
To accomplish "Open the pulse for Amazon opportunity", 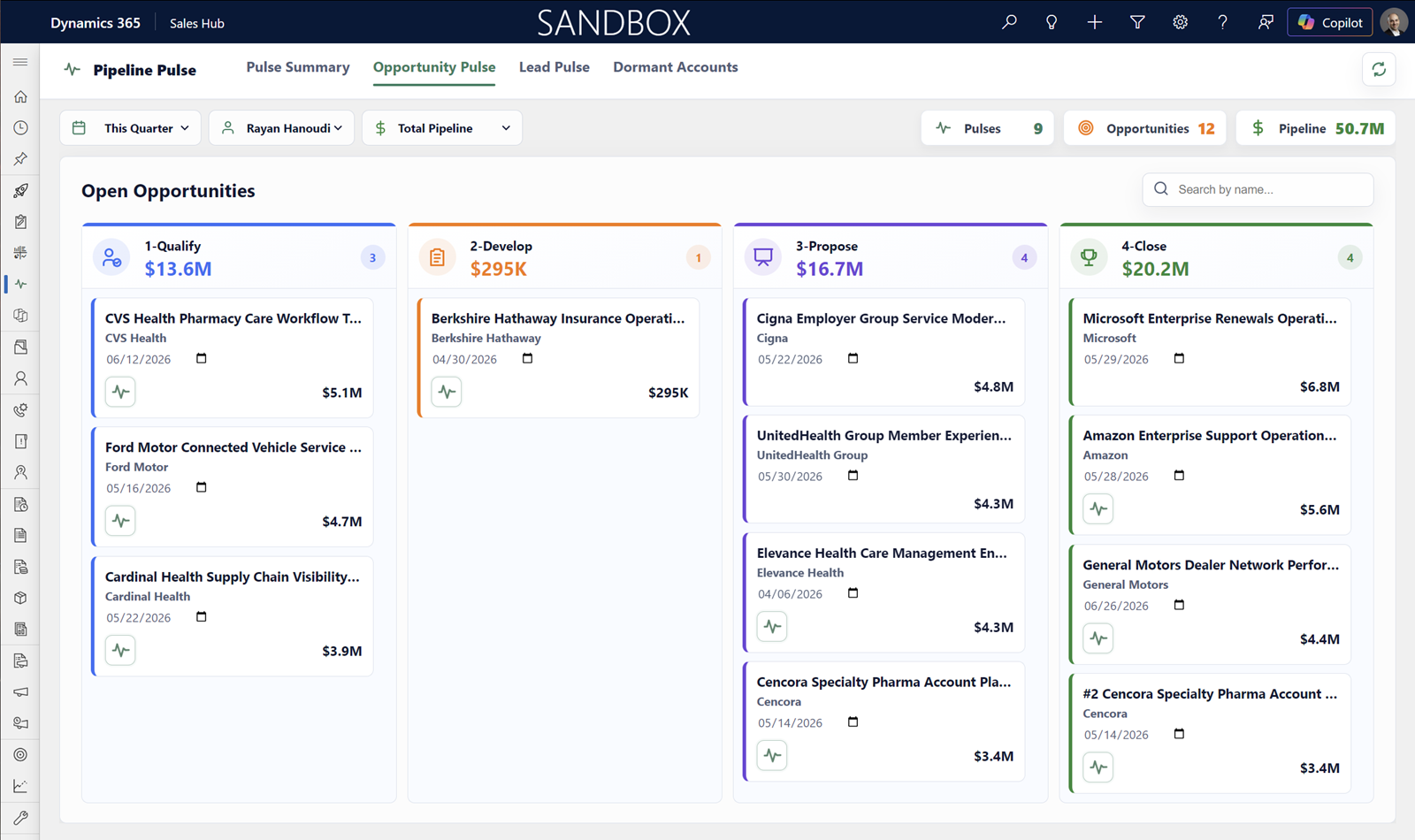I will 1098,508.
